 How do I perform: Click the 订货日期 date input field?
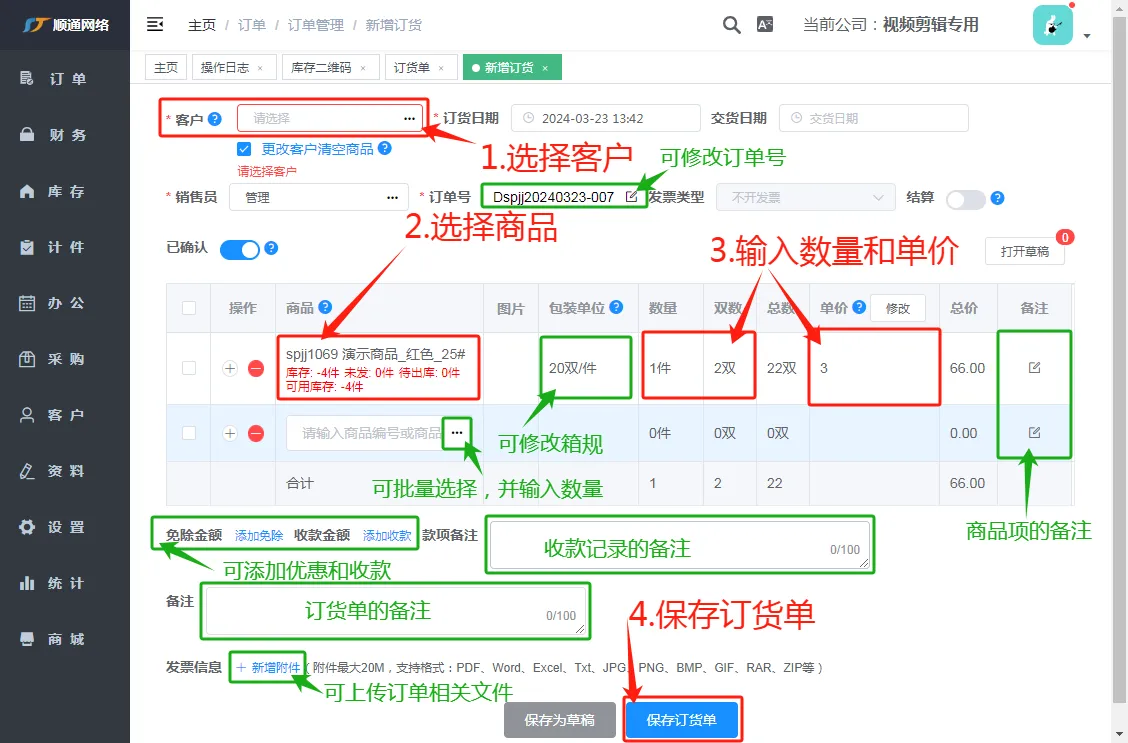(606, 118)
